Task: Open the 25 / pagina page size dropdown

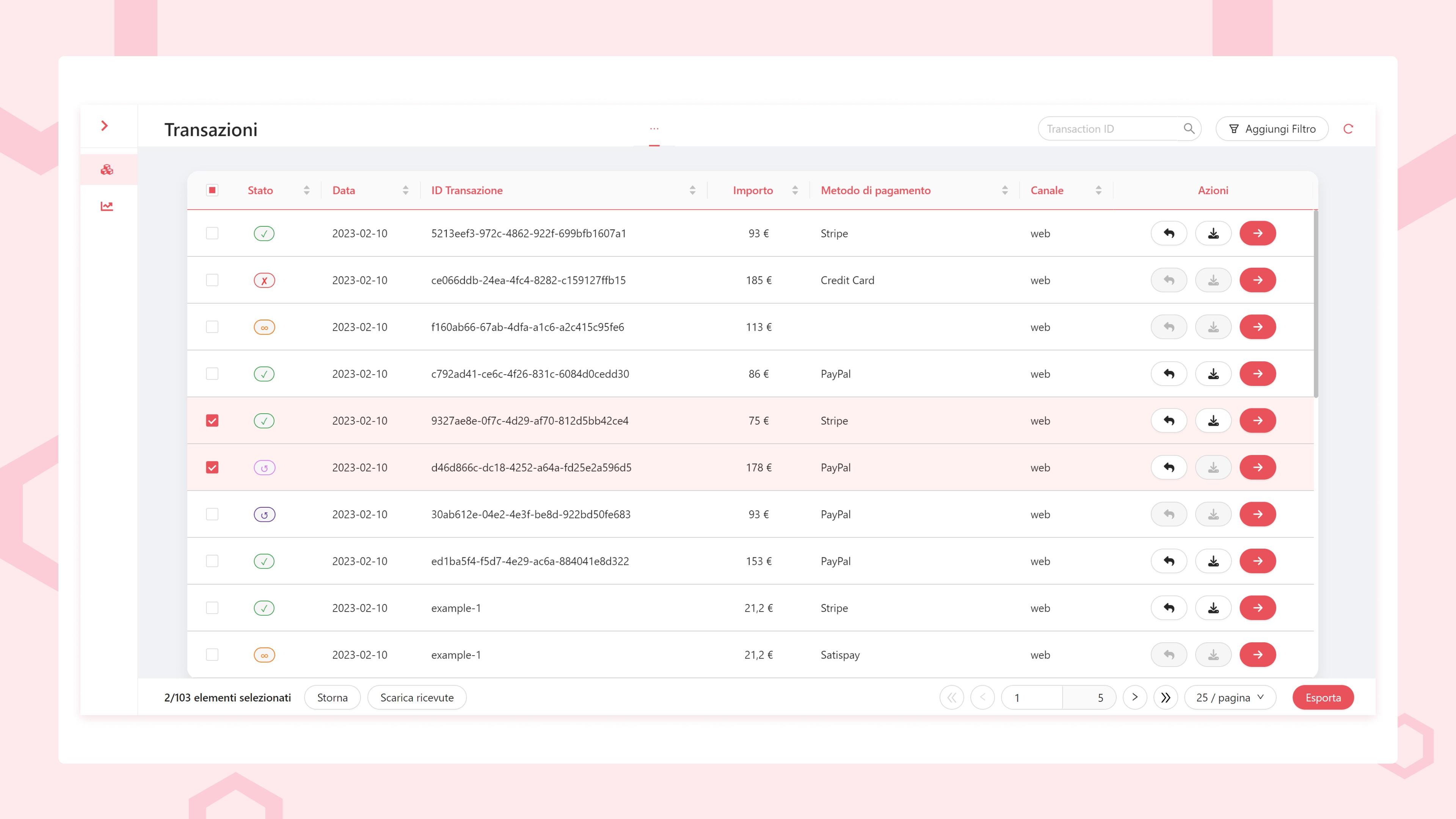Action: click(x=1230, y=698)
